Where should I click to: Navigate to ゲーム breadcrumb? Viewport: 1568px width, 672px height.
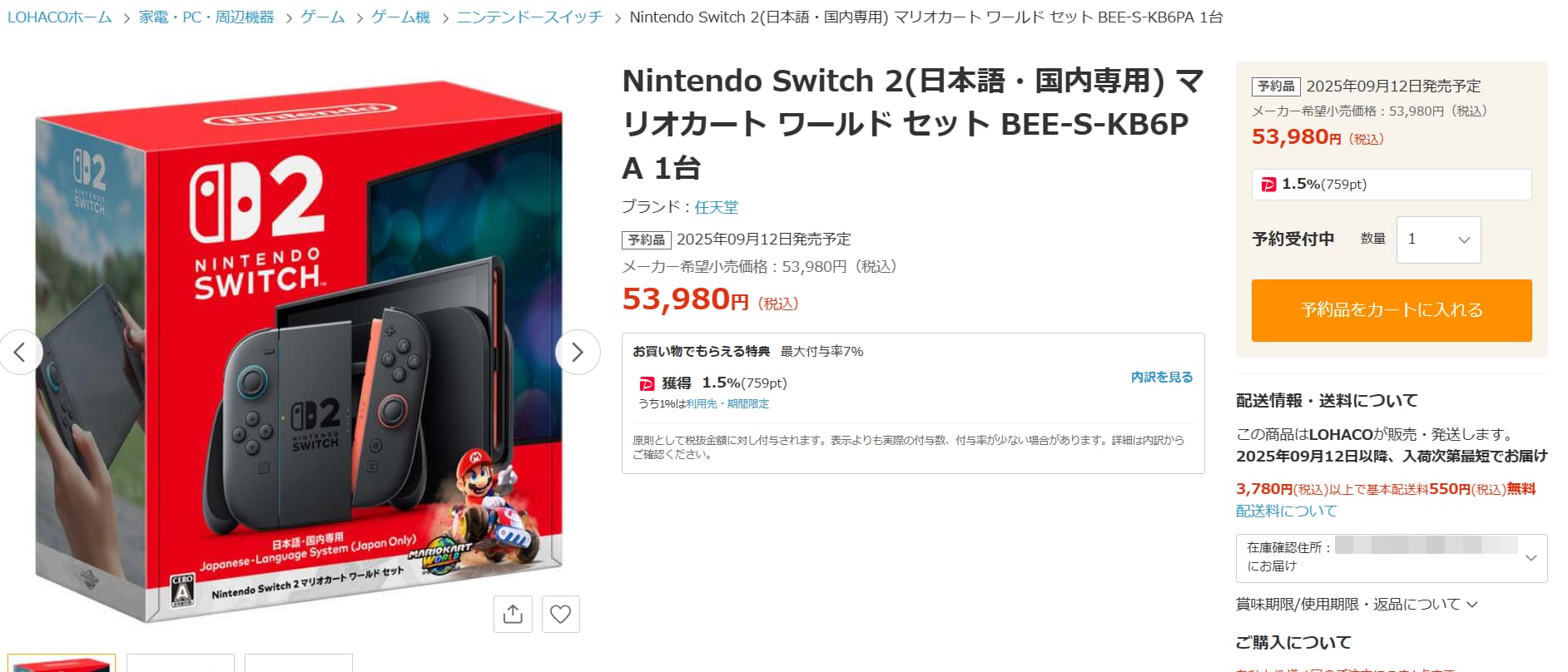click(x=322, y=17)
